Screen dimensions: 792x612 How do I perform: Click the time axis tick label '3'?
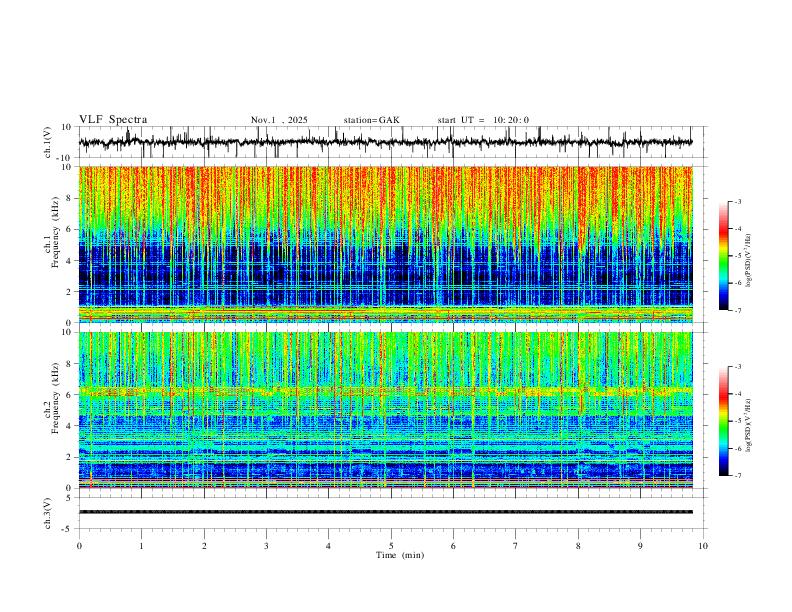click(266, 546)
